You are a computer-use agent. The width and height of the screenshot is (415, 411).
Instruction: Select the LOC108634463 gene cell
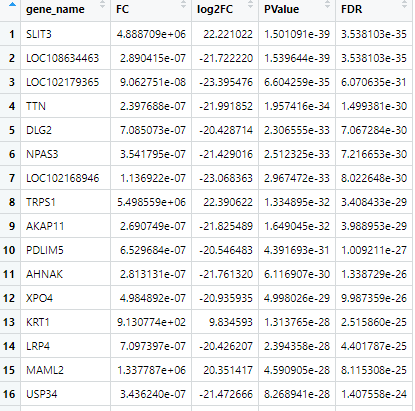(x=65, y=58)
